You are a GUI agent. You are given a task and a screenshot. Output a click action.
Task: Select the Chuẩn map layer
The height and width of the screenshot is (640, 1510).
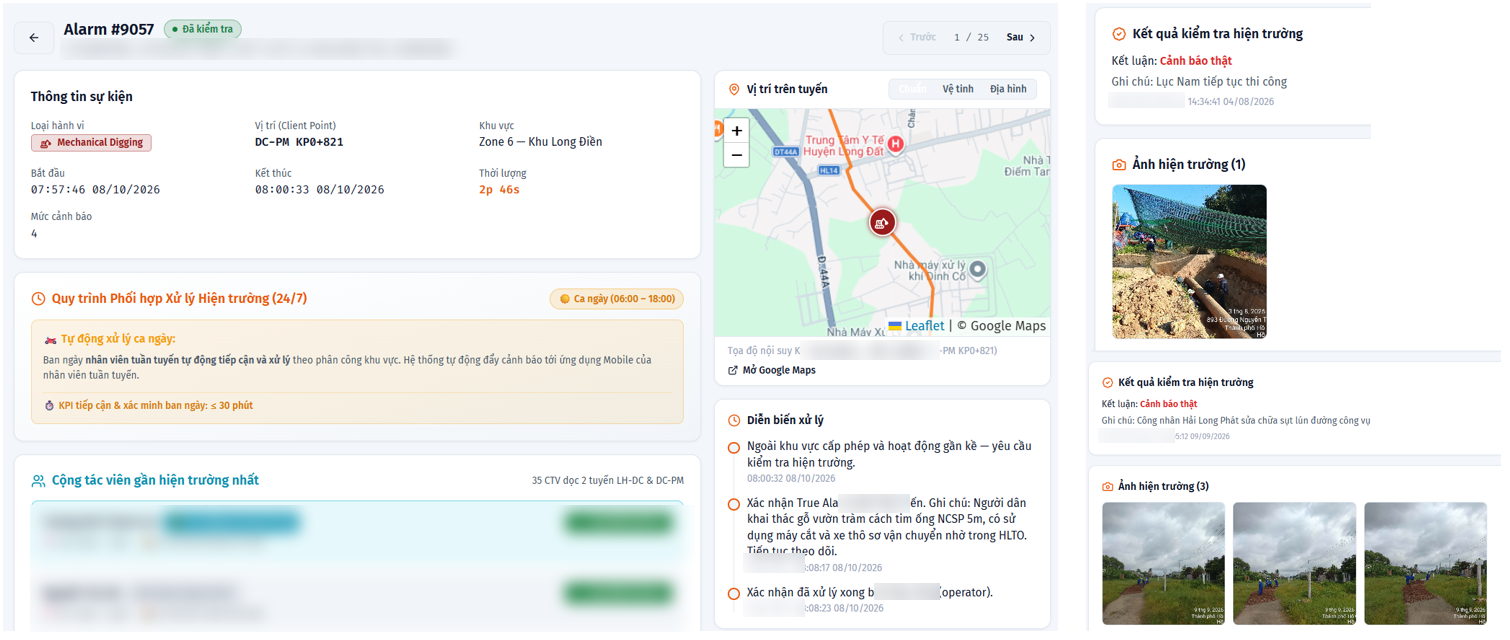[912, 89]
